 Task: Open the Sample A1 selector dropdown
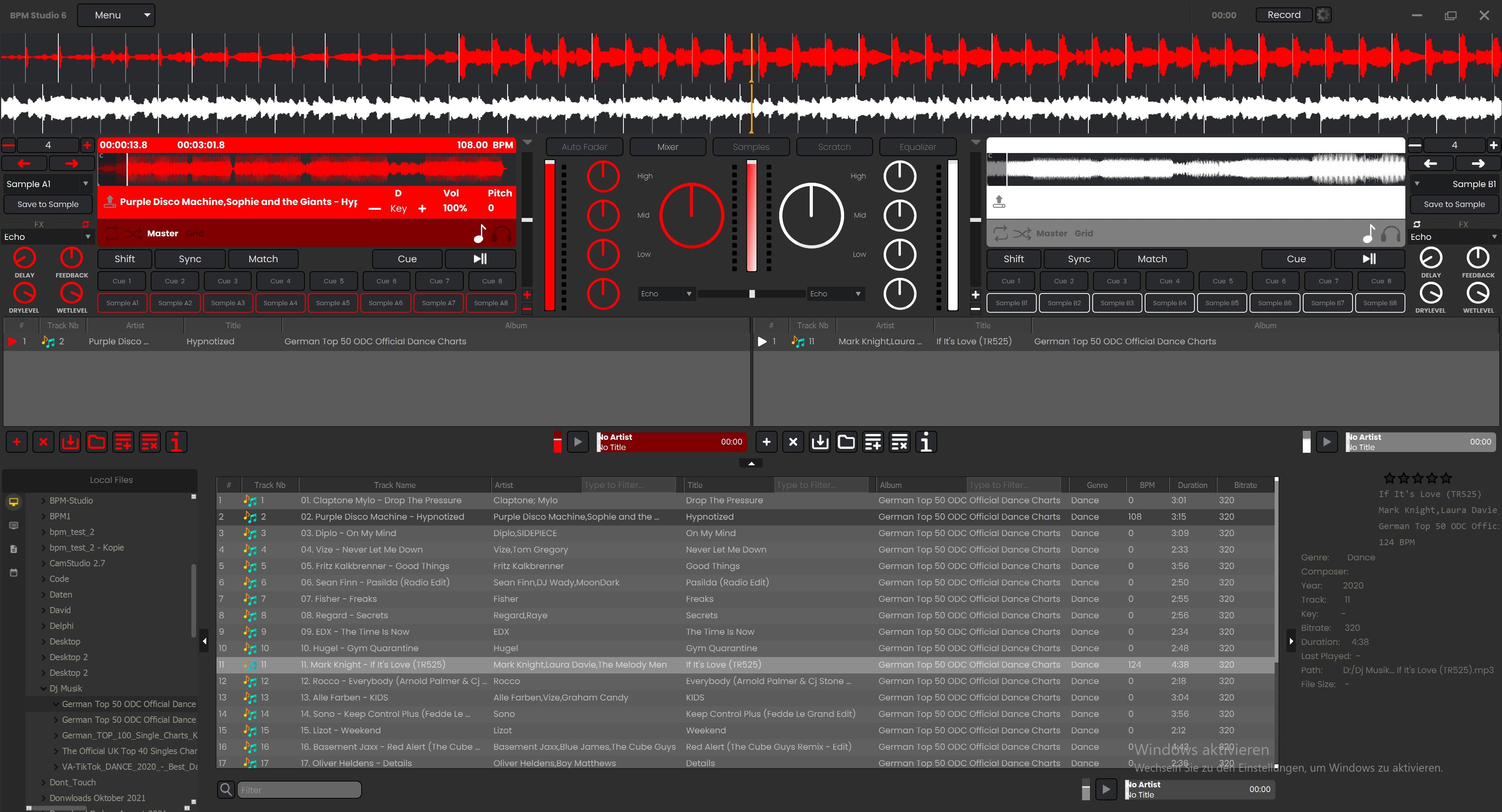tap(47, 184)
